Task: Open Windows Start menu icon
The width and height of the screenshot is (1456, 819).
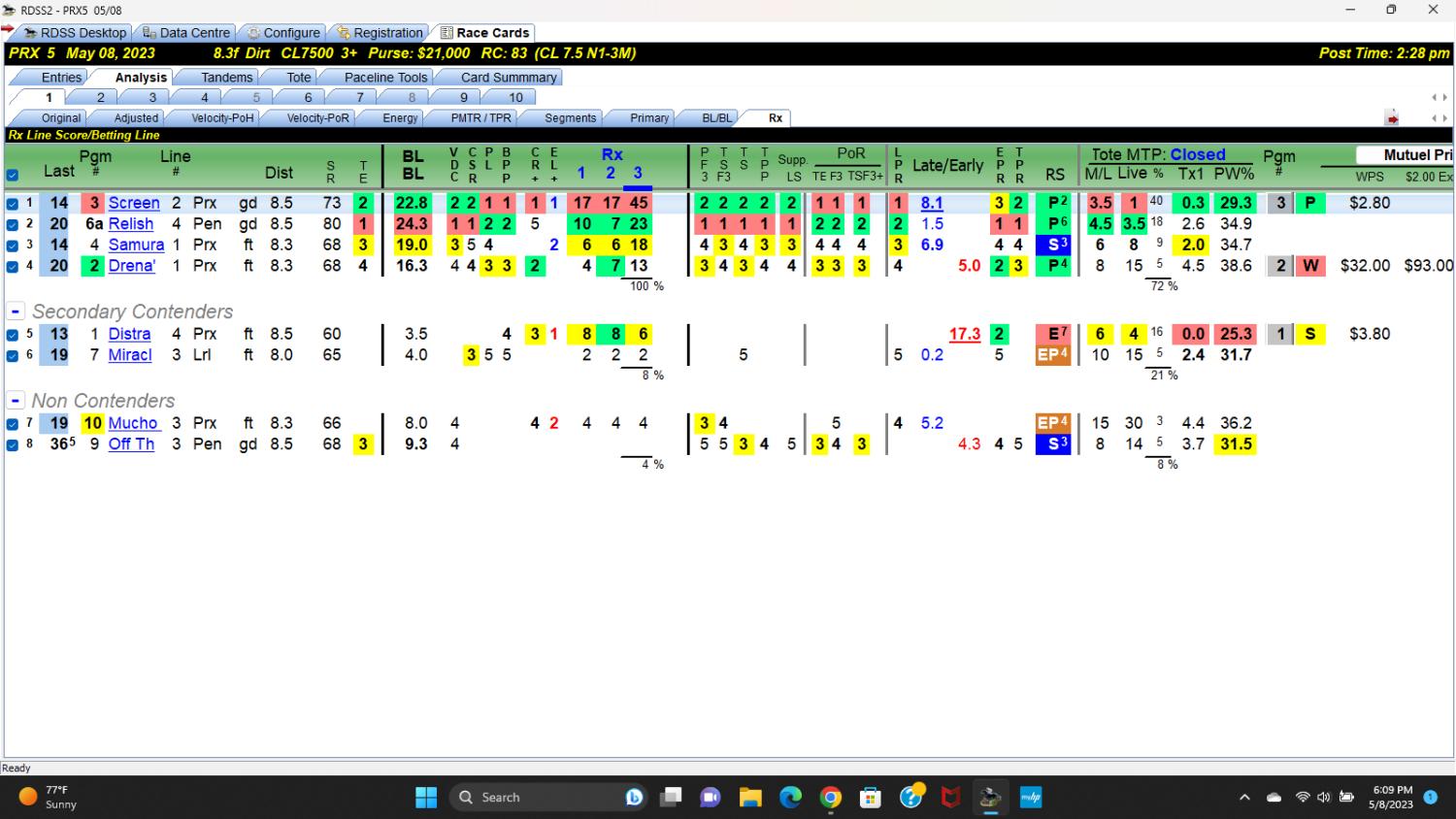Action: coord(426,798)
